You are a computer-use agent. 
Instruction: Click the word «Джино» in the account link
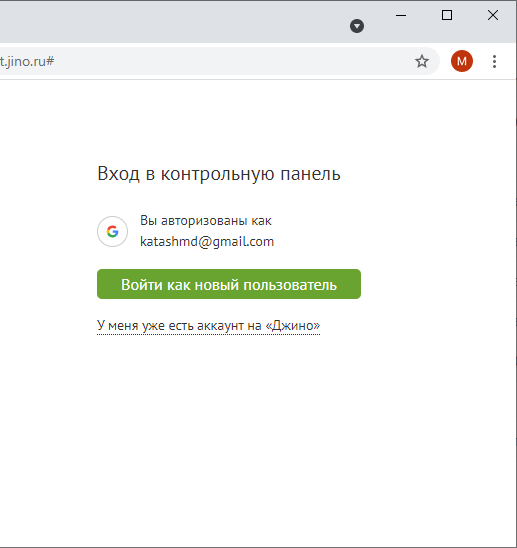[x=293, y=326]
